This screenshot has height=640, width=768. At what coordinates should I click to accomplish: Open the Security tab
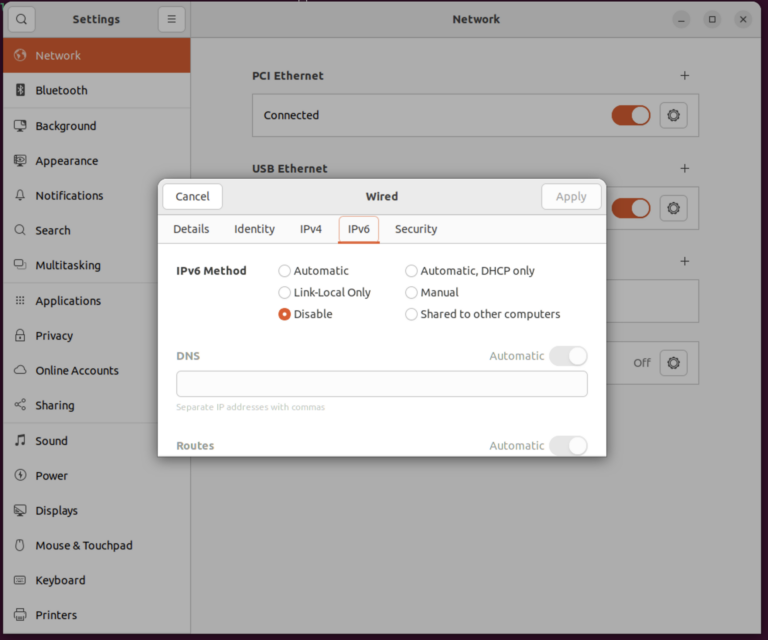[416, 229]
